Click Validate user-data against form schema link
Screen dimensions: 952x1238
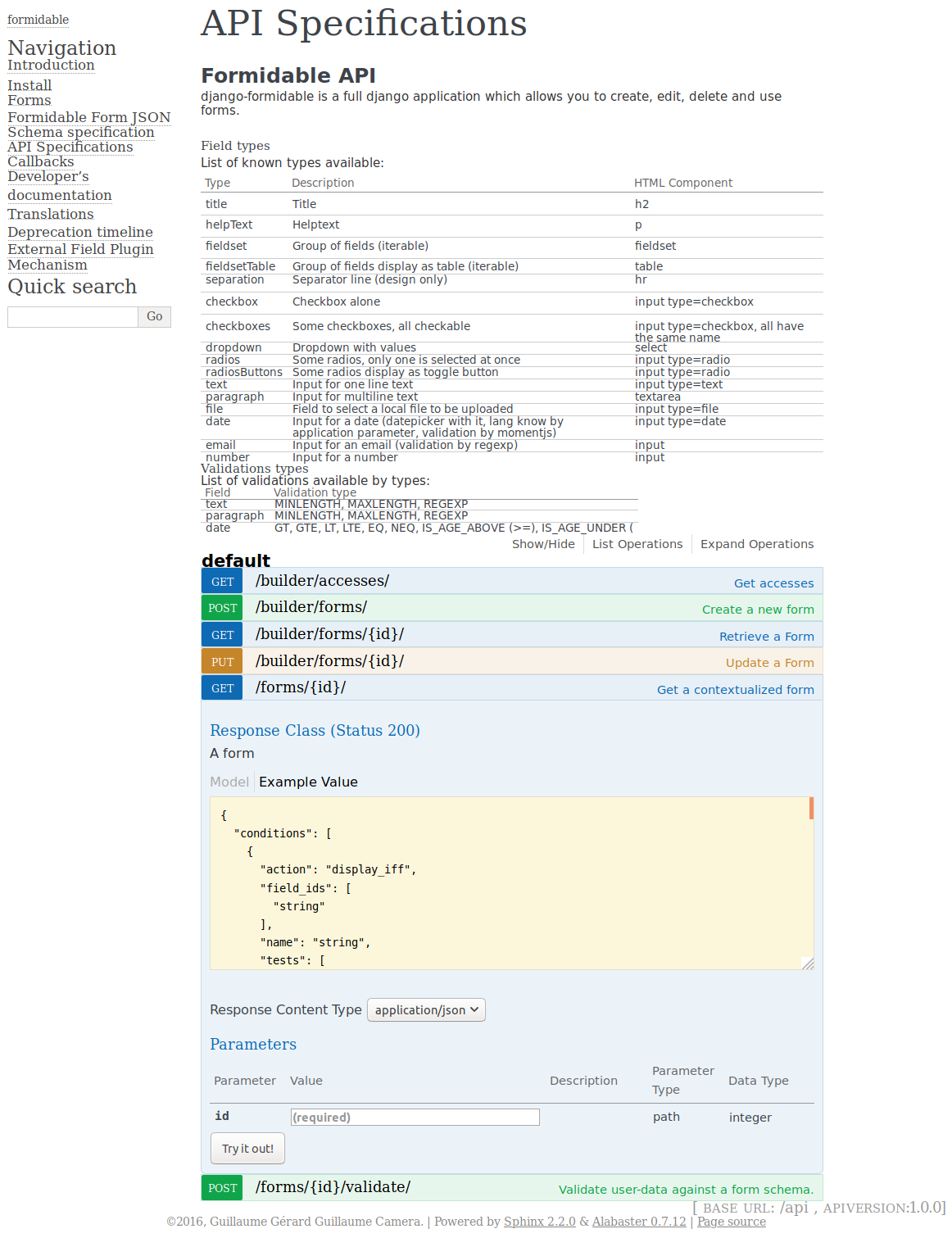tap(686, 1190)
